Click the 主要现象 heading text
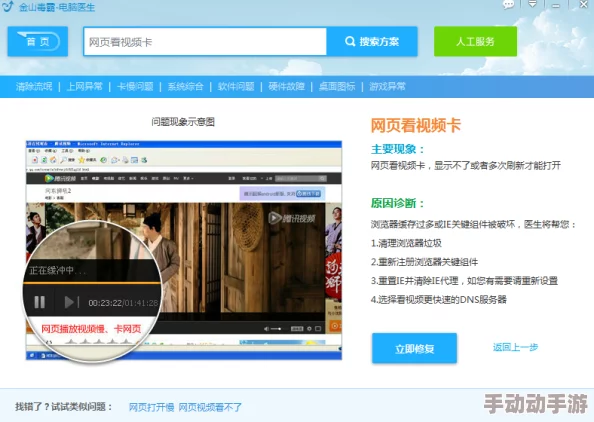The image size is (594, 422). [397, 149]
